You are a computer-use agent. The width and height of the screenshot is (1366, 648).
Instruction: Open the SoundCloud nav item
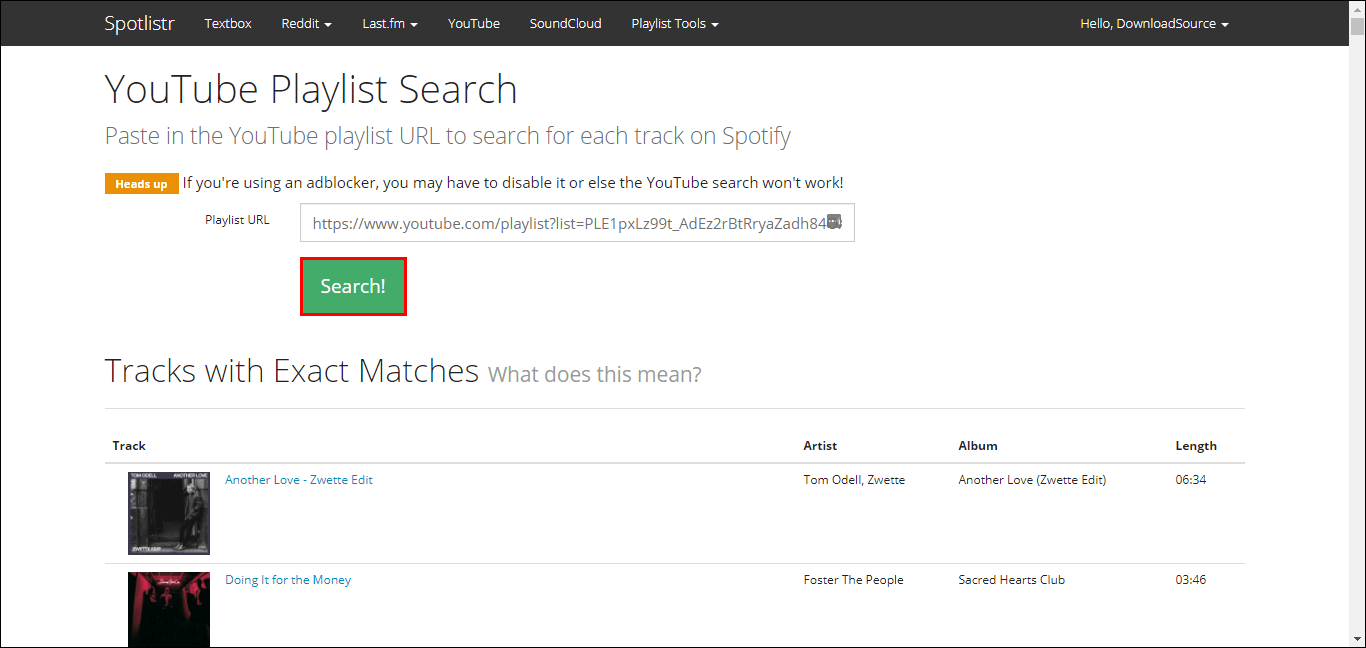[x=566, y=23]
